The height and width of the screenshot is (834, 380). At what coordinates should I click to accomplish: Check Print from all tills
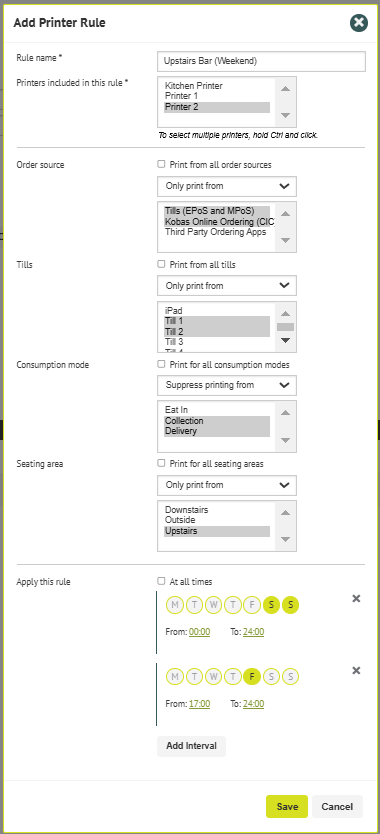161,264
